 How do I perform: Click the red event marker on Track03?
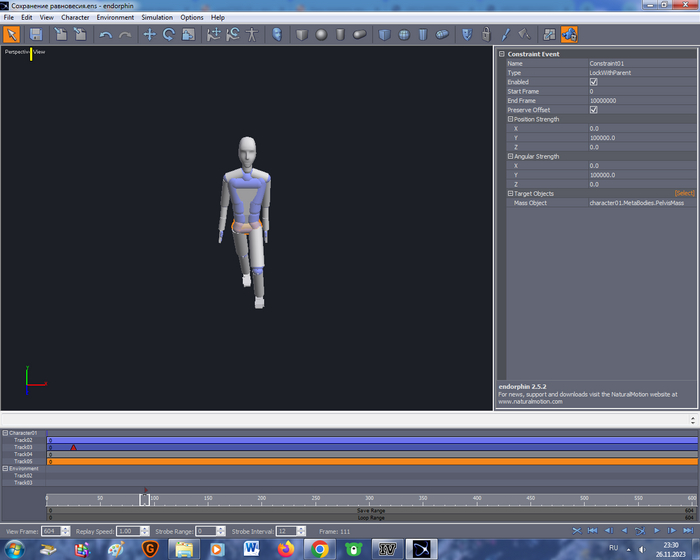tap(73, 447)
